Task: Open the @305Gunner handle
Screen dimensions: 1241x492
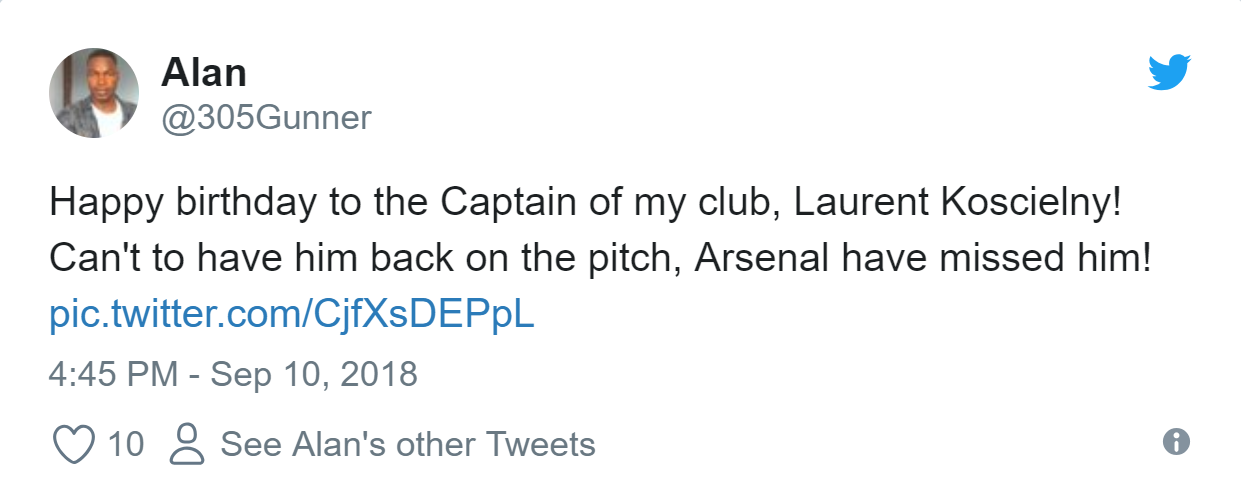Action: pyautogui.click(x=266, y=118)
